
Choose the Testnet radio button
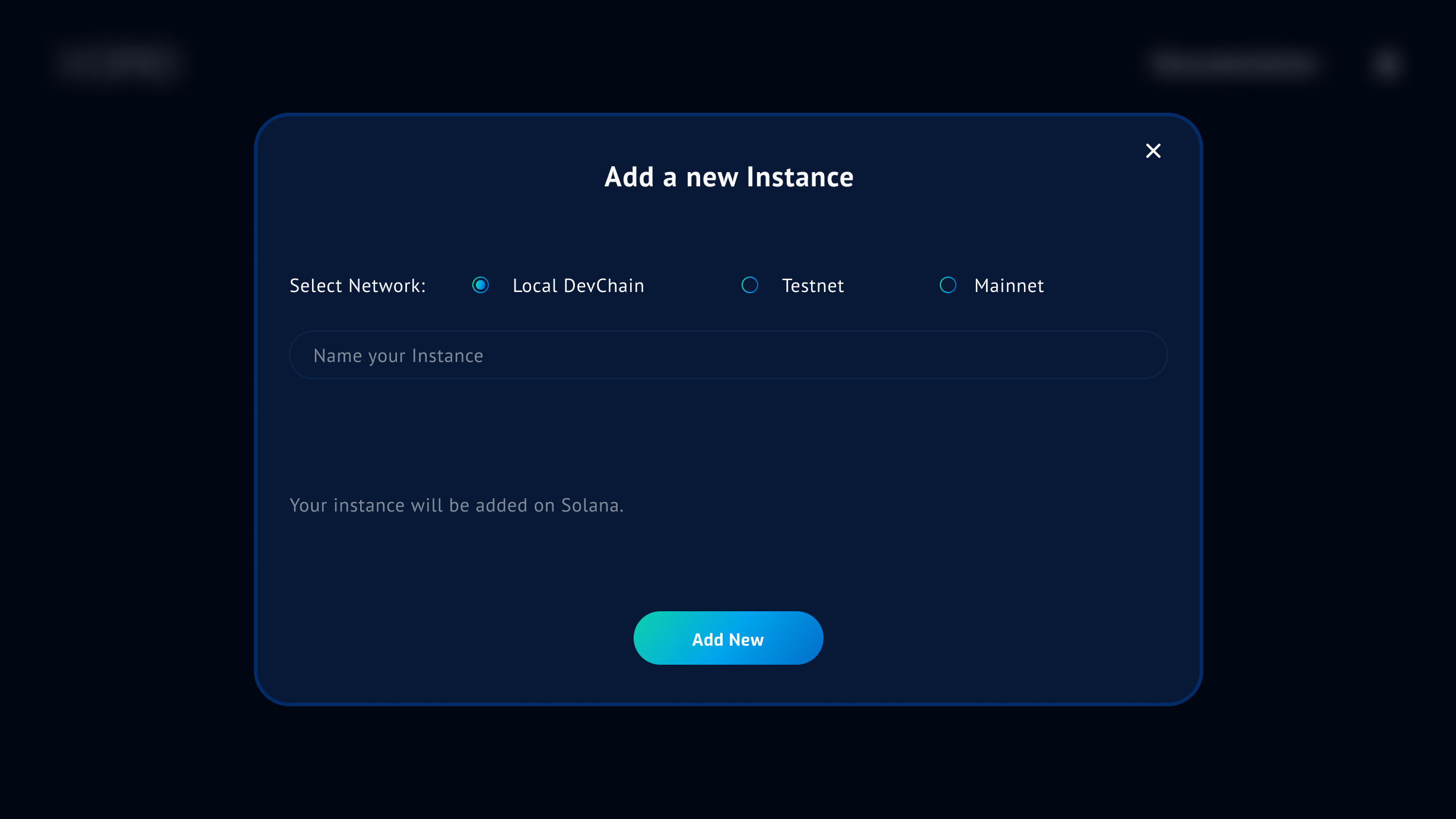point(750,285)
